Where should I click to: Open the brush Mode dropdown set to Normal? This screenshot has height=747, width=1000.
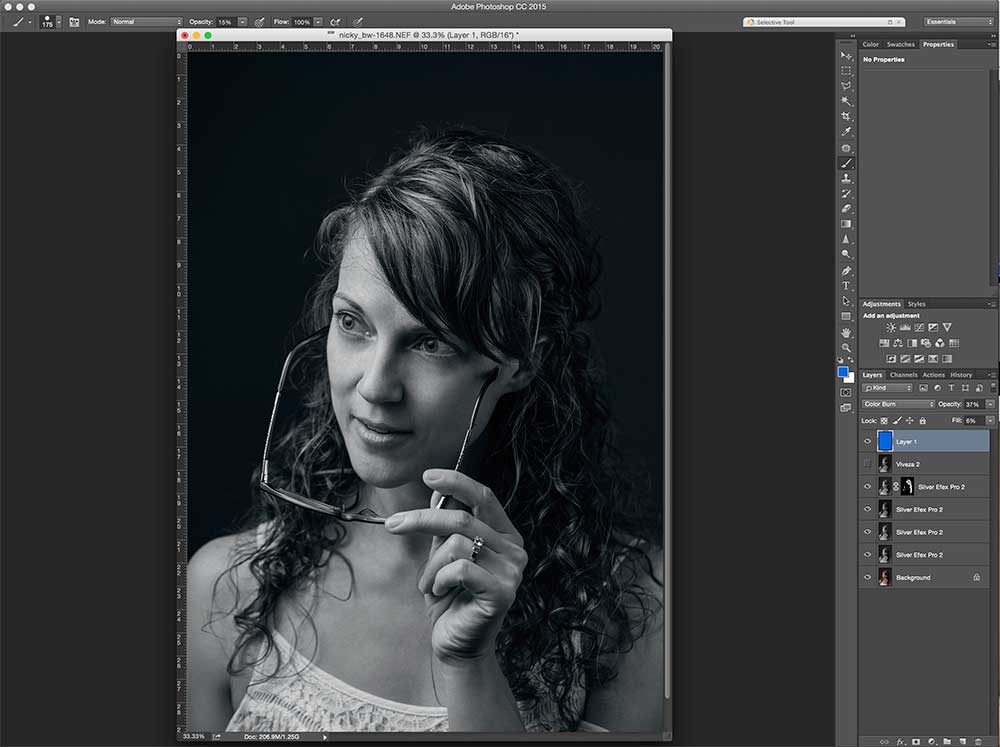(x=146, y=21)
